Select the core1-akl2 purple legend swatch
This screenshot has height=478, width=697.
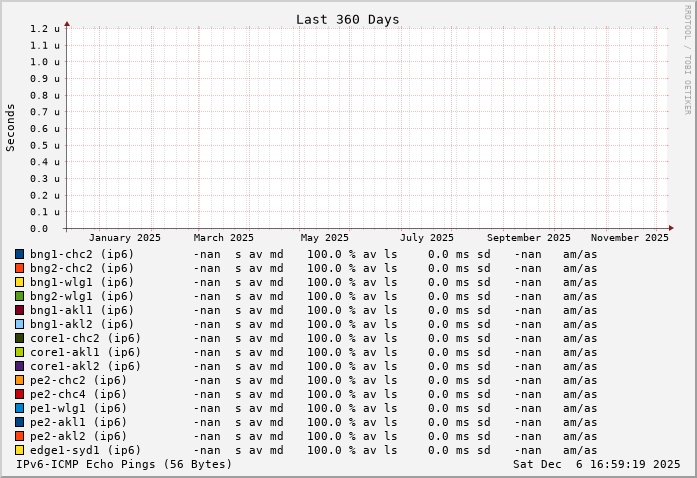click(19, 366)
